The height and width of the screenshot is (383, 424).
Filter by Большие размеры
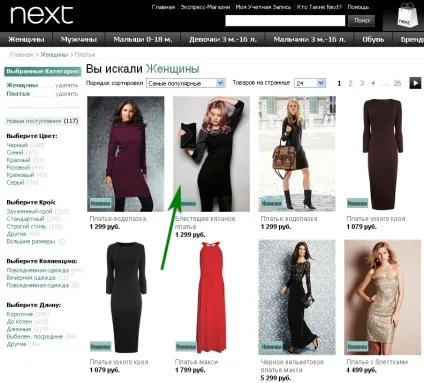pyautogui.click(x=31, y=241)
